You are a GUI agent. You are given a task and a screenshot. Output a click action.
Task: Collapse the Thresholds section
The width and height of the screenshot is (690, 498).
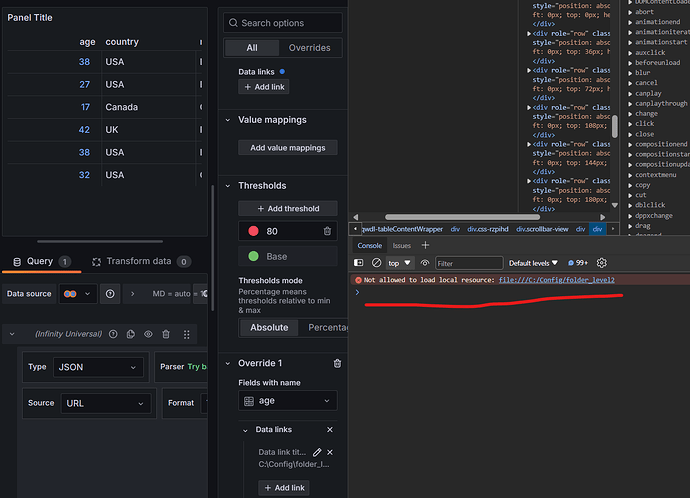pos(228,186)
